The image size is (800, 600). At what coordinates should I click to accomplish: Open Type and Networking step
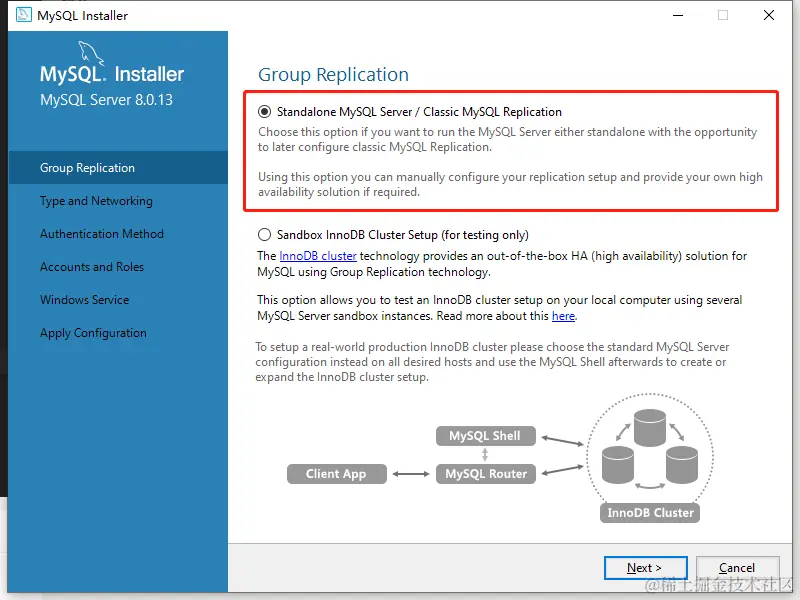coord(96,201)
